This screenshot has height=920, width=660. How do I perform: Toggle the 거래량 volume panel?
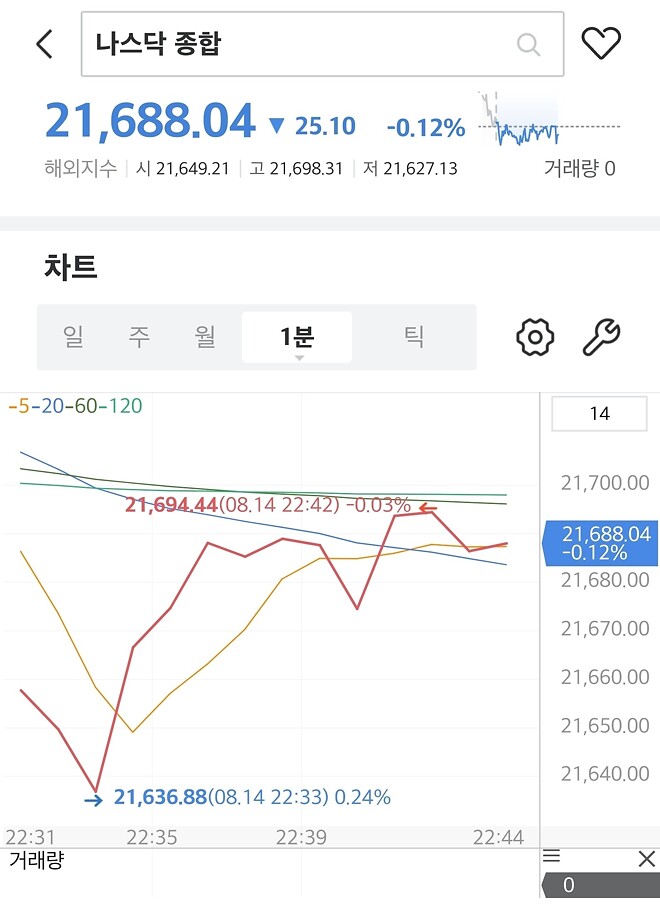click(37, 858)
